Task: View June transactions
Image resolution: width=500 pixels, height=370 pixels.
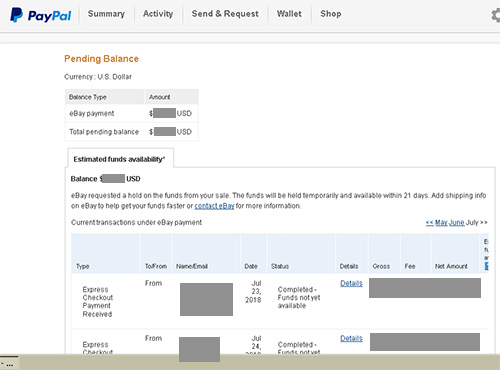Action: (456, 222)
